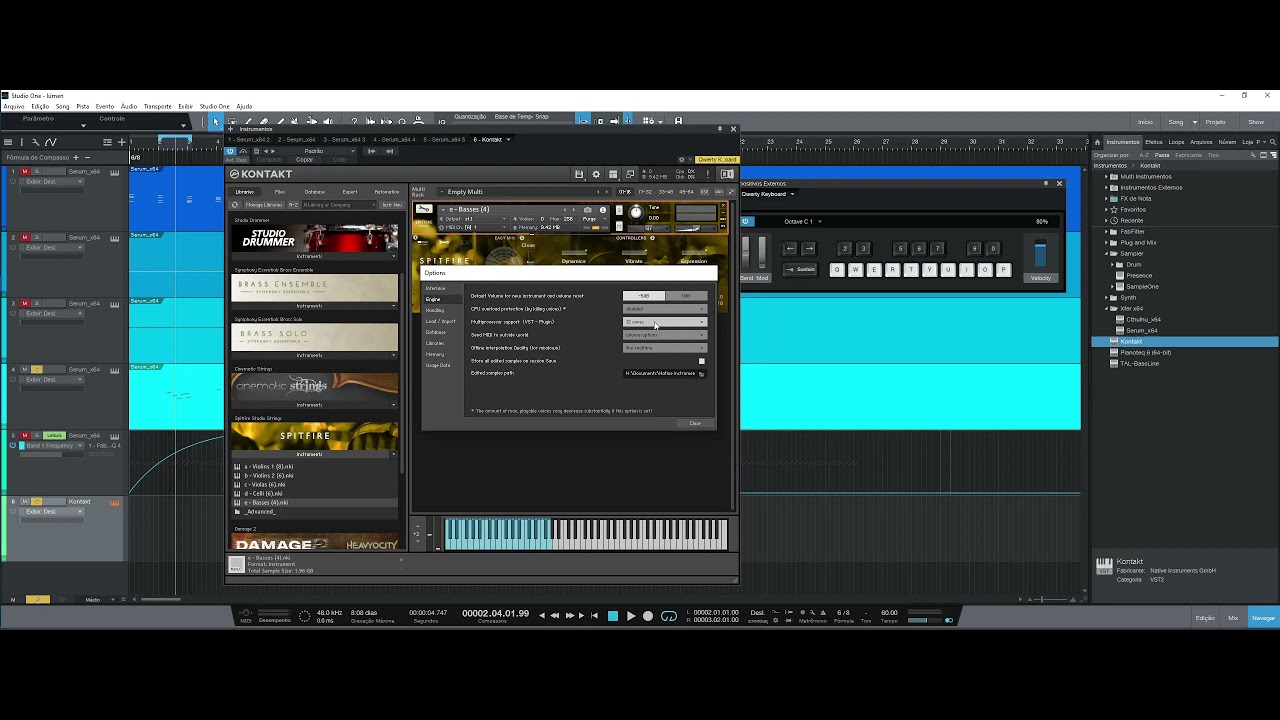The image size is (1280, 720).
Task: Click the Song button at top right
Action: [x=1176, y=122]
